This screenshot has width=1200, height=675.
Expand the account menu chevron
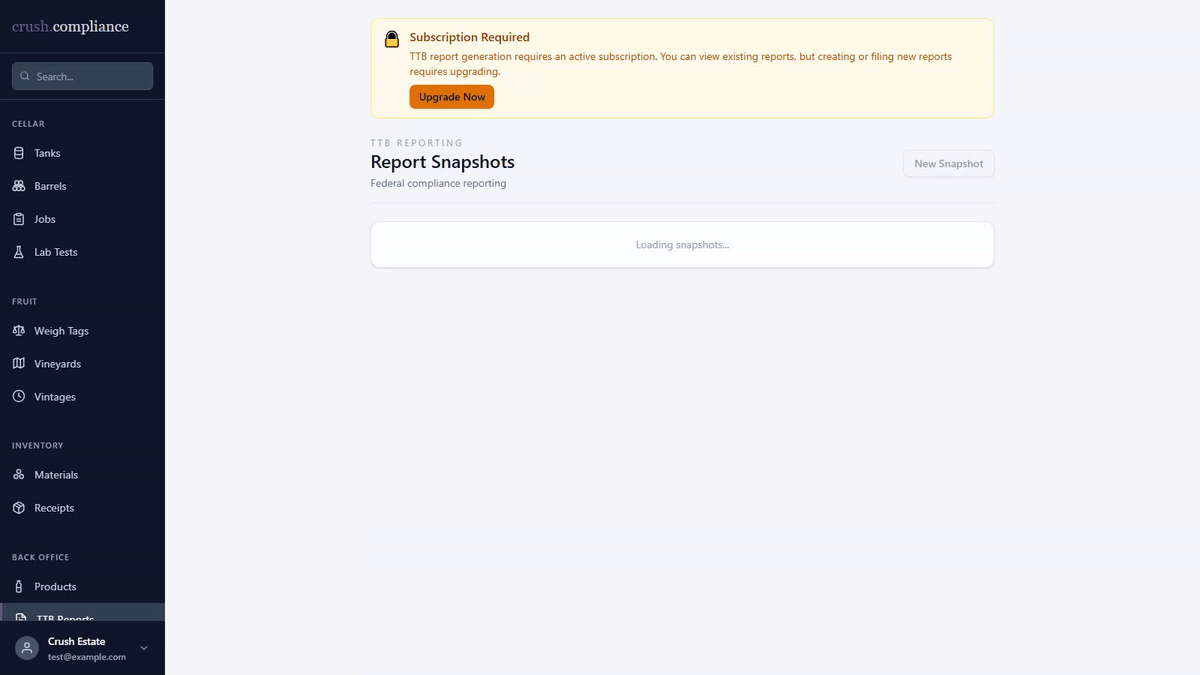[x=144, y=648]
